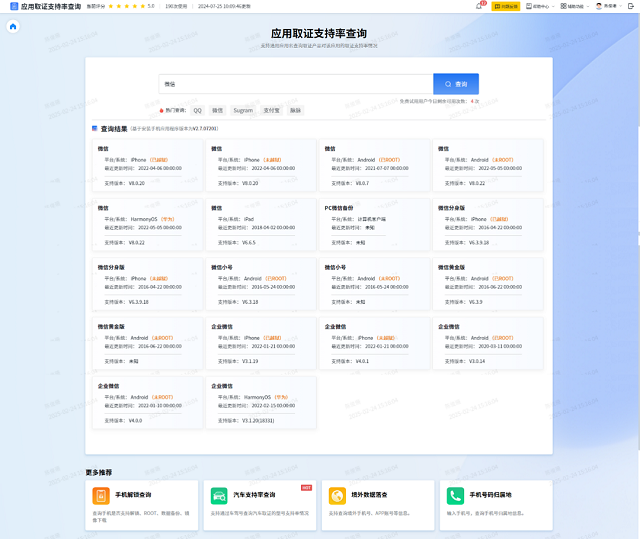Click the app search input field
Viewport: 640px width, 539px height.
coord(296,84)
